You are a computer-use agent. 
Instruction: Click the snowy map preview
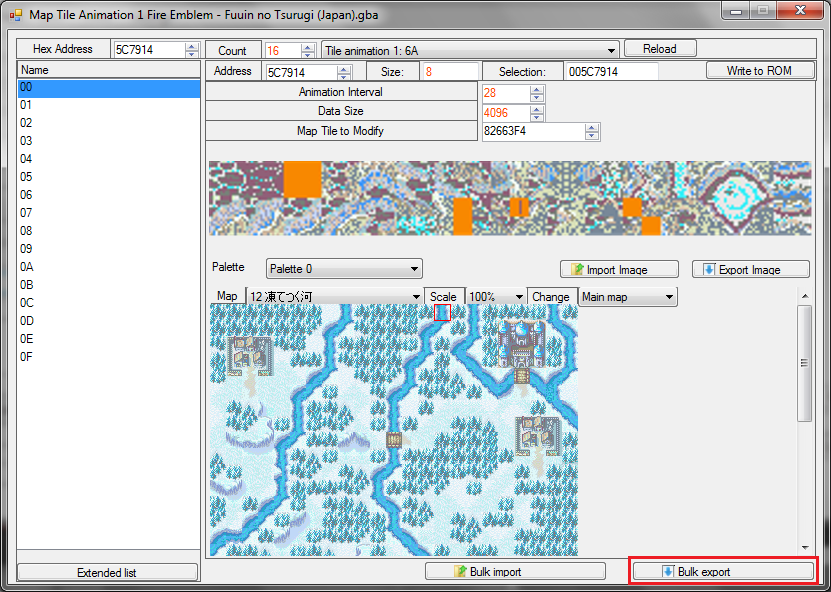pyautogui.click(x=394, y=430)
